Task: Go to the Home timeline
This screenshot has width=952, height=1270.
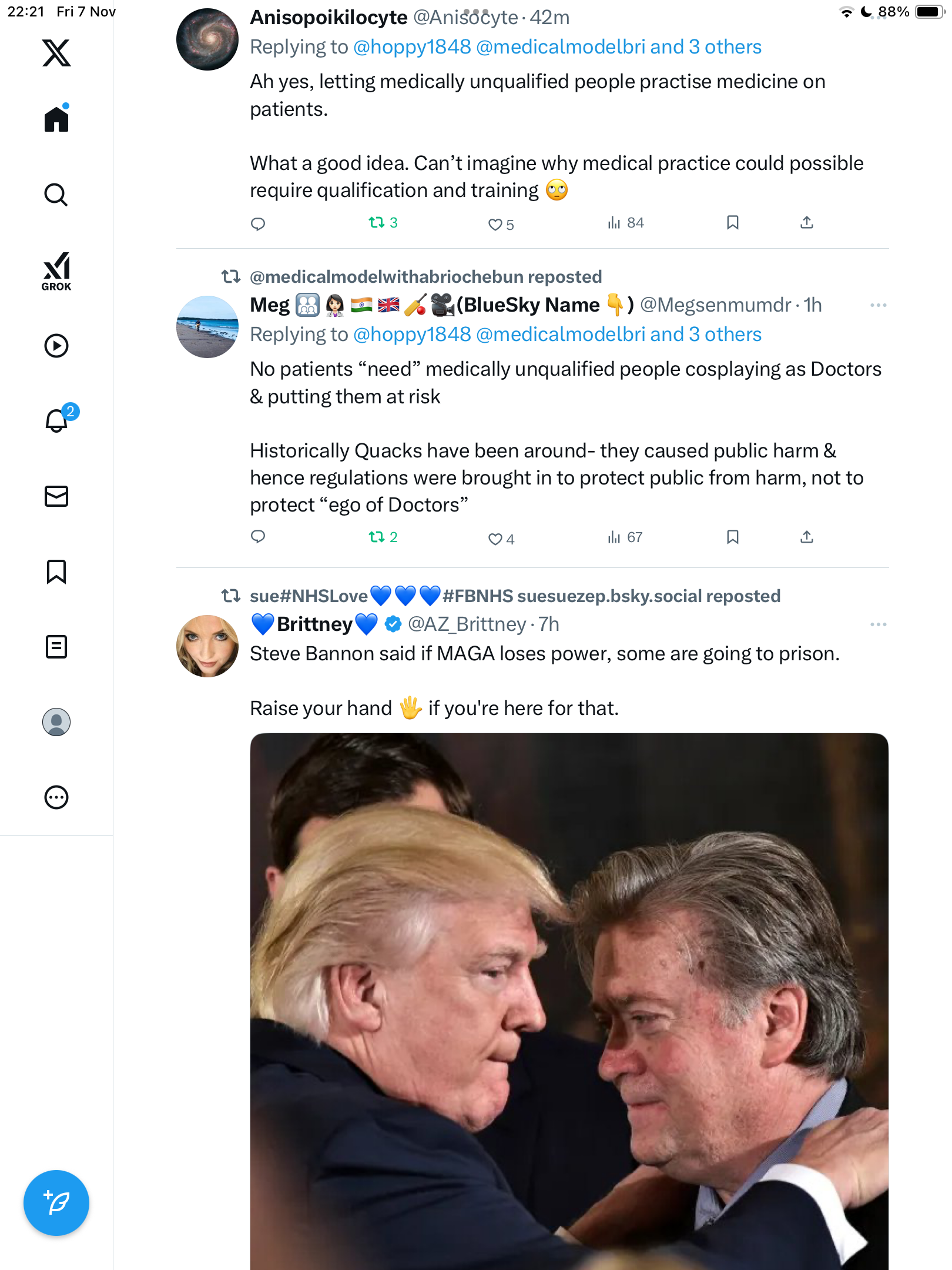Action: (x=56, y=119)
